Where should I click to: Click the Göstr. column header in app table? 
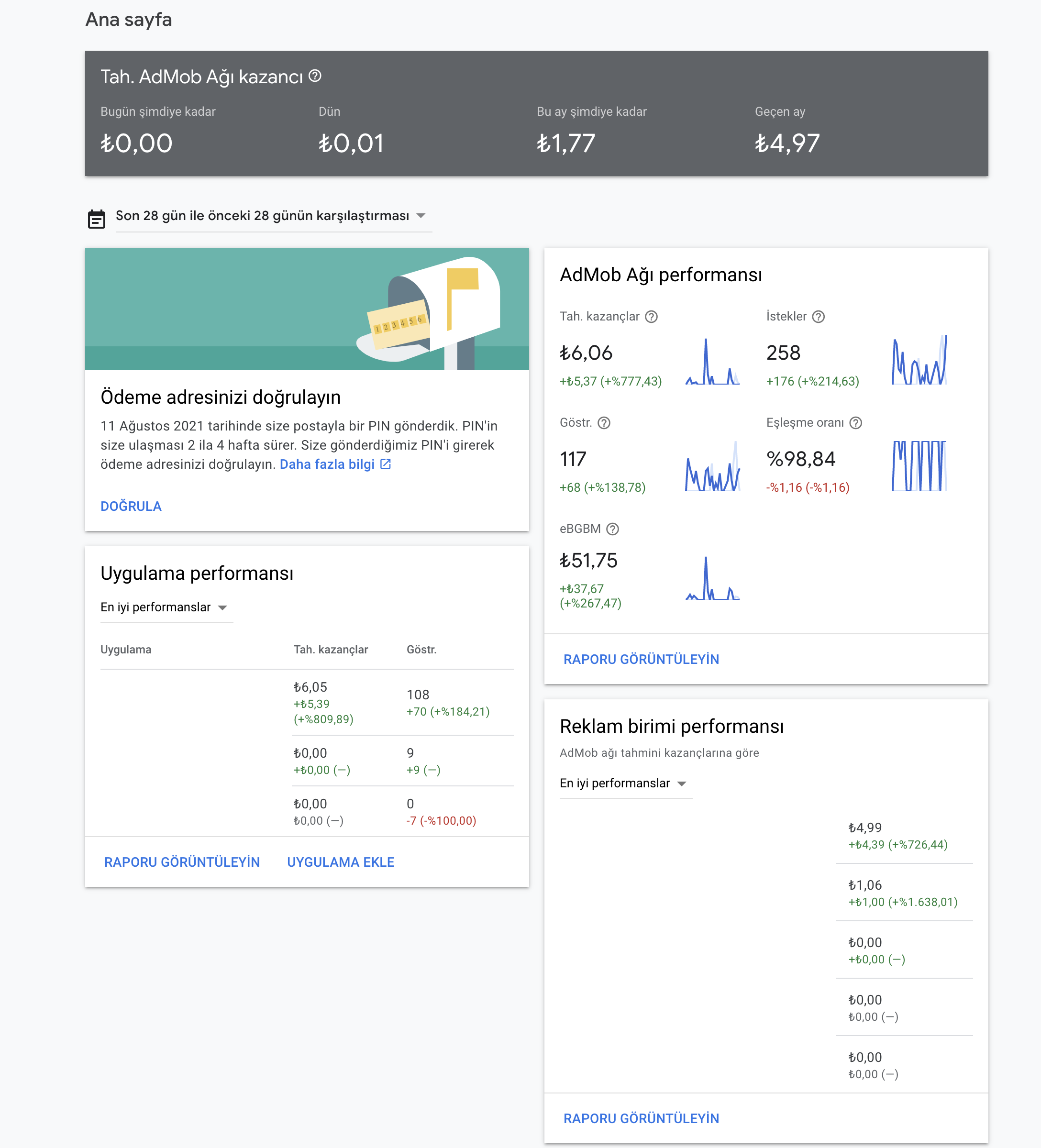coord(421,650)
